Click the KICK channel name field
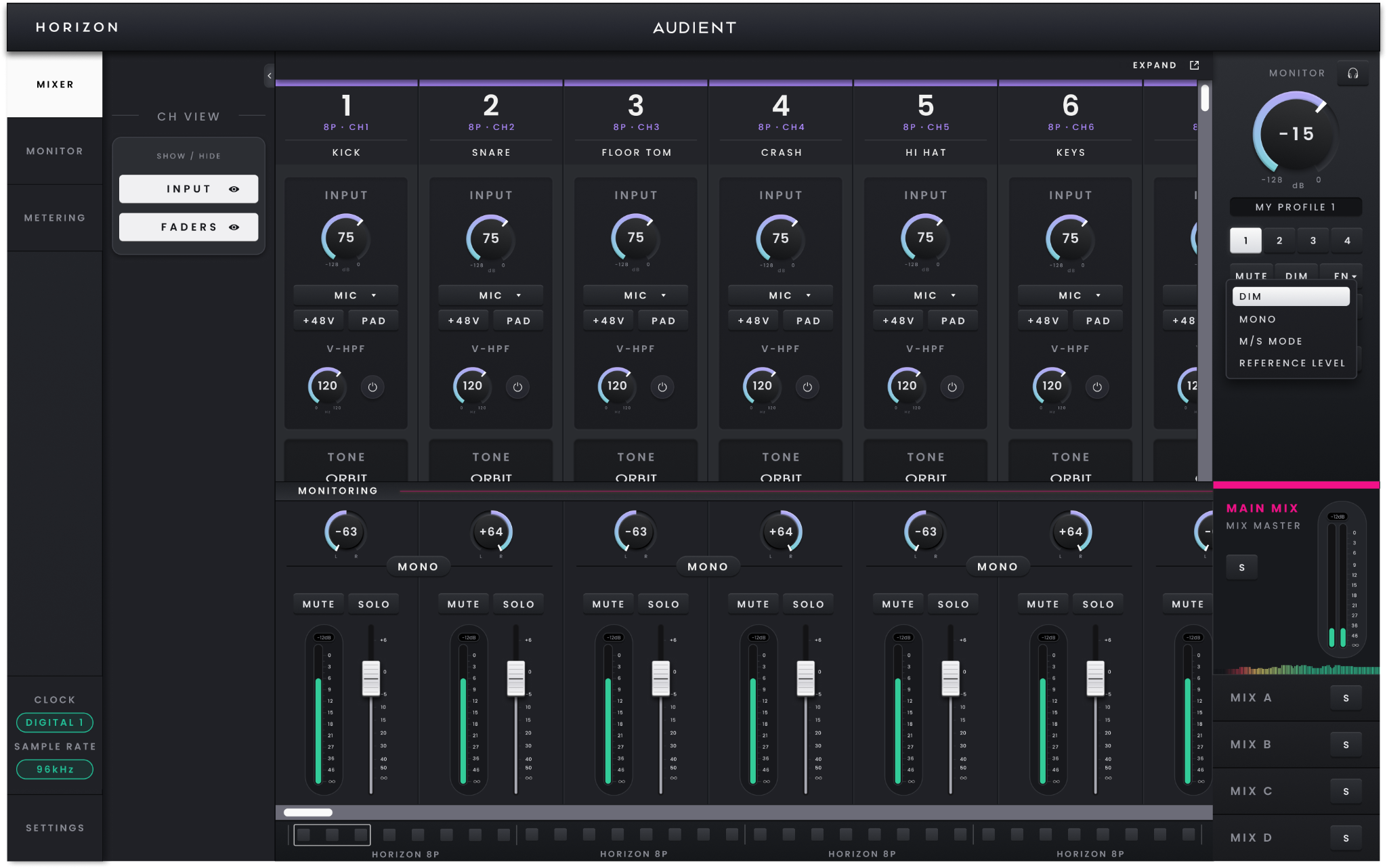This screenshot has width=1387, height=868. click(x=346, y=152)
